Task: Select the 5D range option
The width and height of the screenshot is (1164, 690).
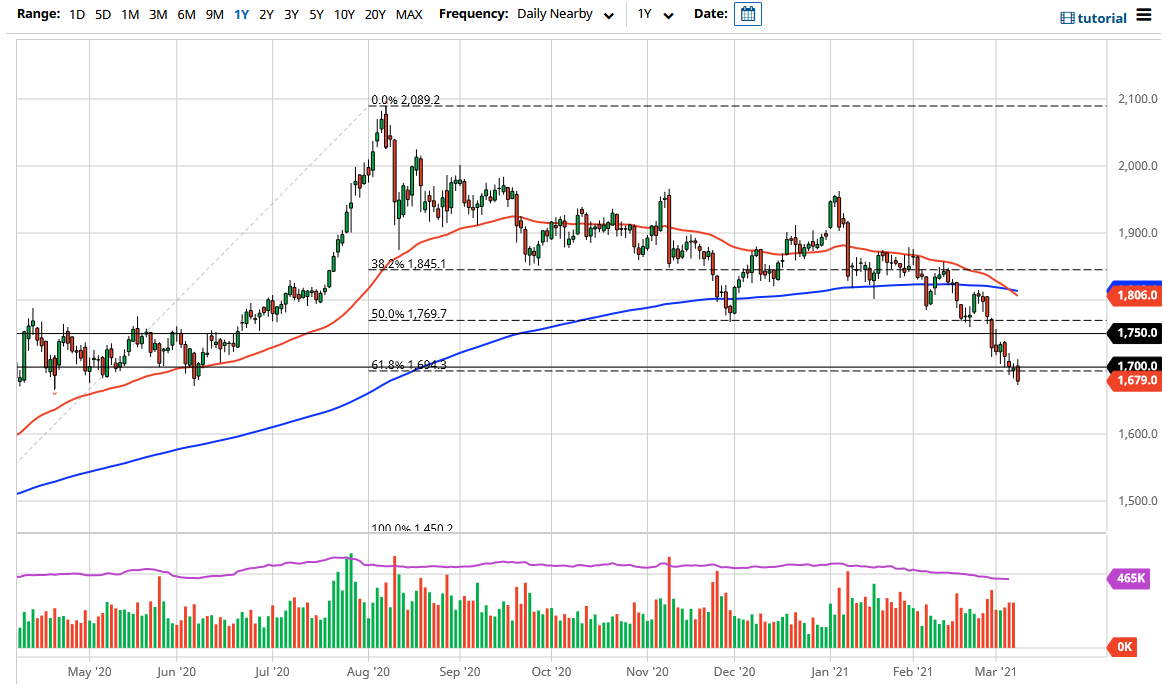Action: [103, 14]
